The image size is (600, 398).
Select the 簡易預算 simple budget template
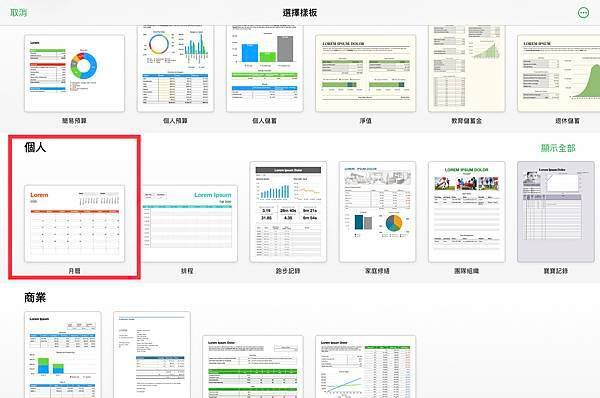click(75, 73)
